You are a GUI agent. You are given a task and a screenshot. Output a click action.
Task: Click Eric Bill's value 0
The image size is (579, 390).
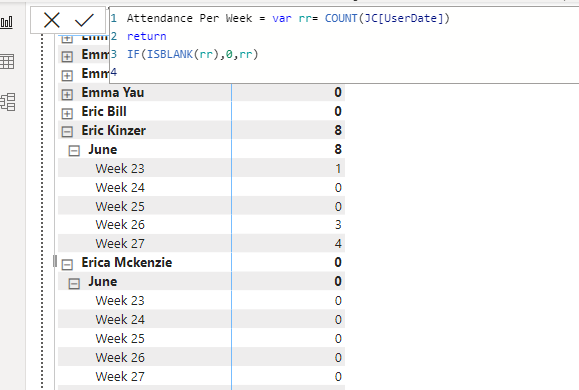(338, 111)
